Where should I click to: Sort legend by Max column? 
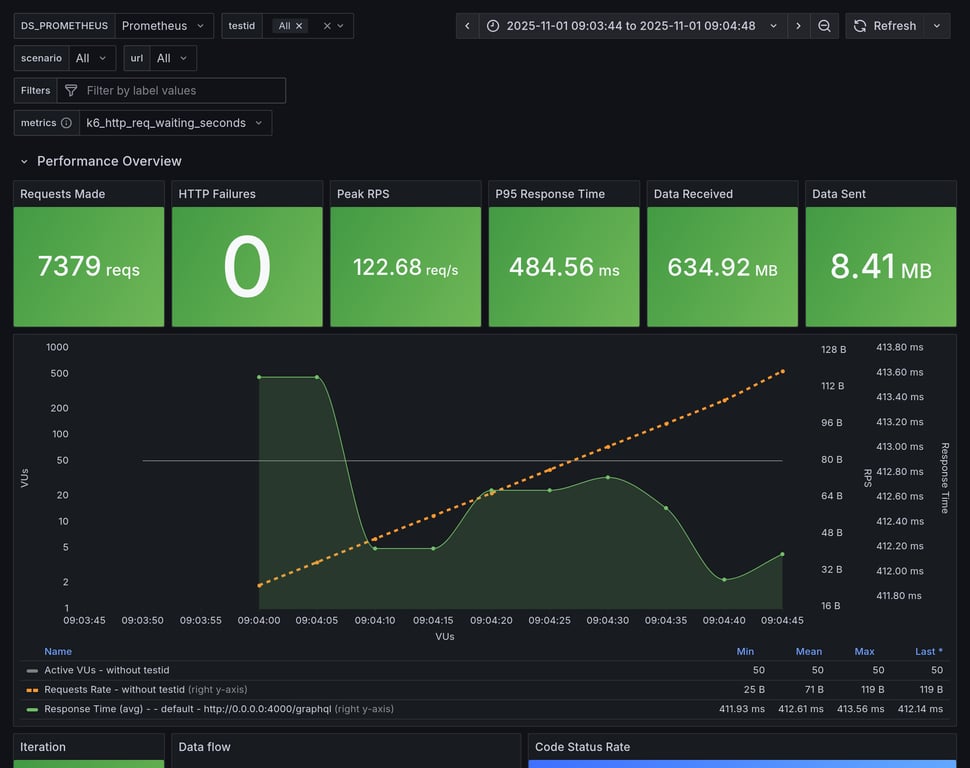pos(864,651)
